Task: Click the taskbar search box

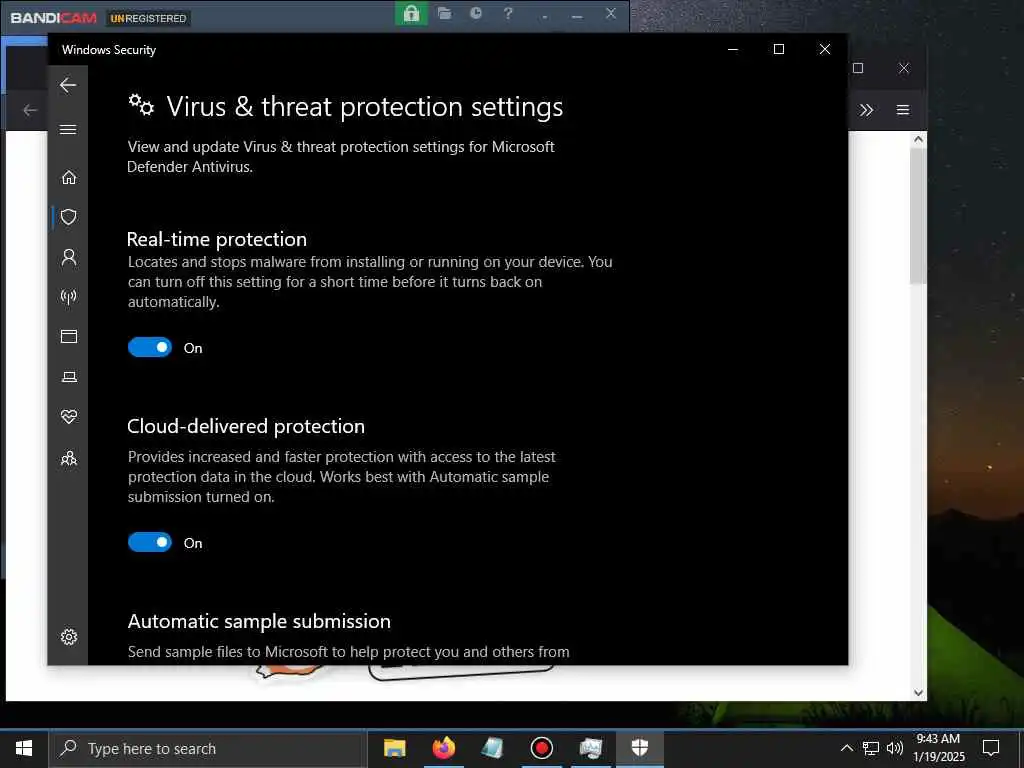Action: pos(208,748)
